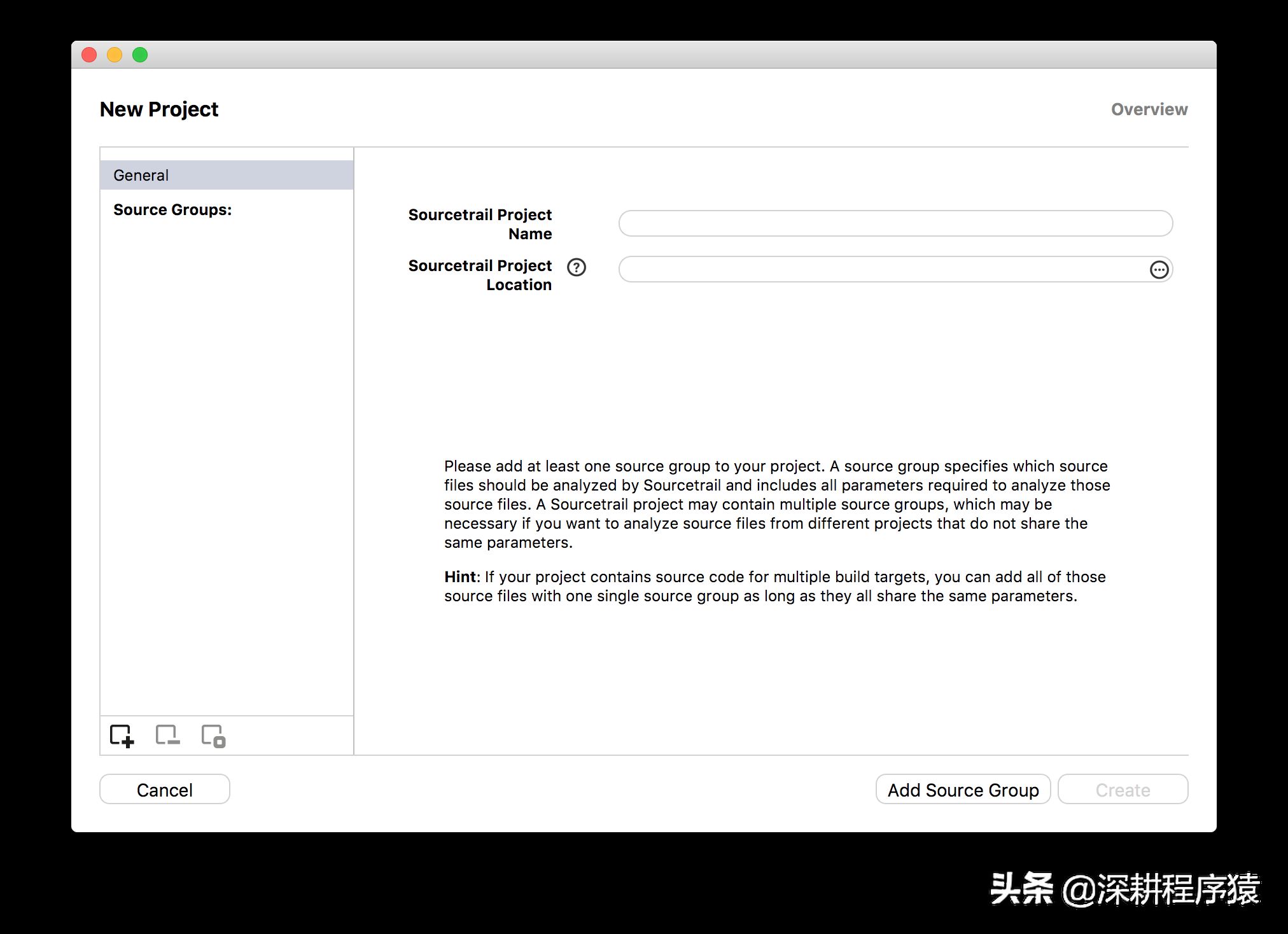The image size is (1288, 934).
Task: Minimize the window with yellow button
Action: point(115,55)
